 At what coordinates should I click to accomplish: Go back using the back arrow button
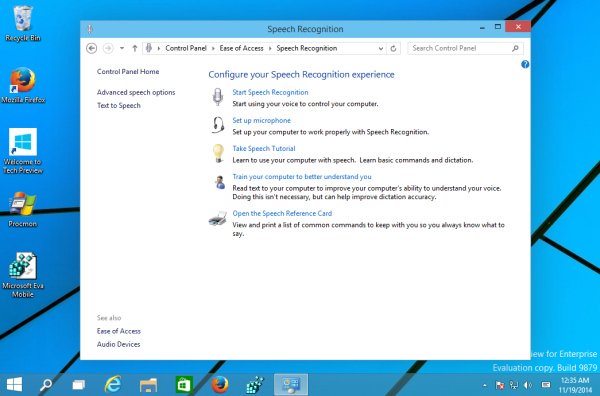pyautogui.click(x=91, y=48)
